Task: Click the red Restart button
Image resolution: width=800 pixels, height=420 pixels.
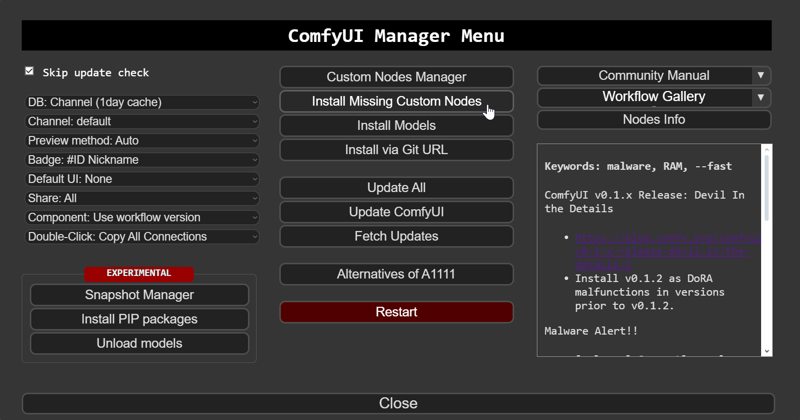Action: coord(396,312)
